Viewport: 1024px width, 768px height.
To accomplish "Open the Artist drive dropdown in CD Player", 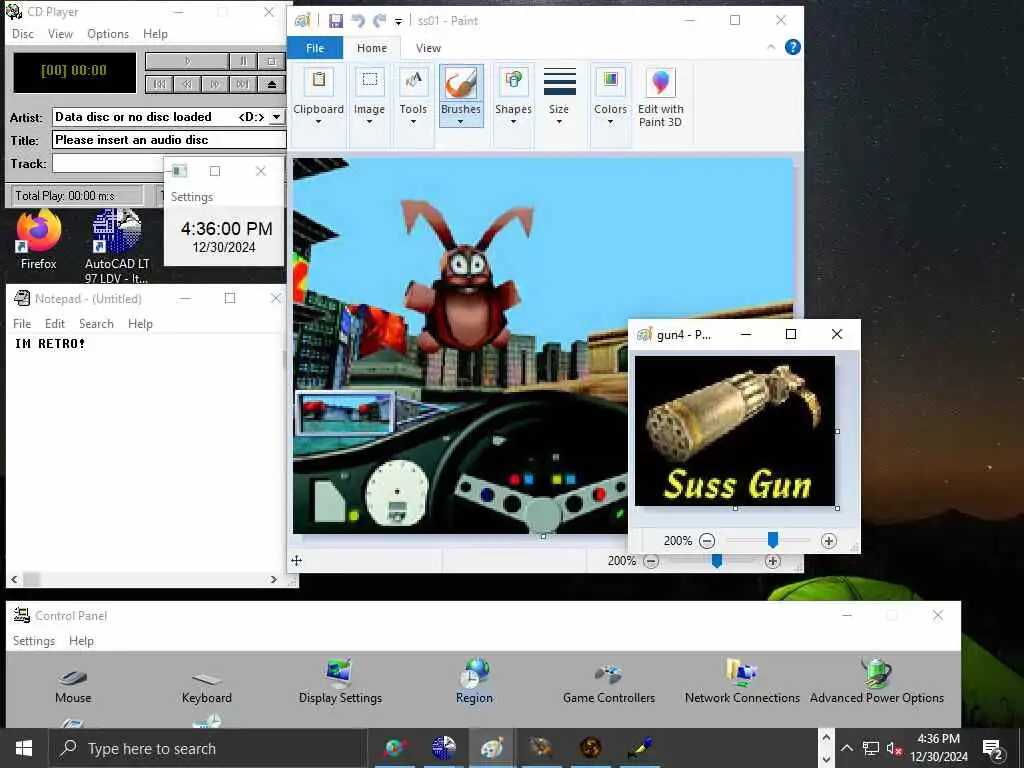I will pyautogui.click(x=277, y=117).
